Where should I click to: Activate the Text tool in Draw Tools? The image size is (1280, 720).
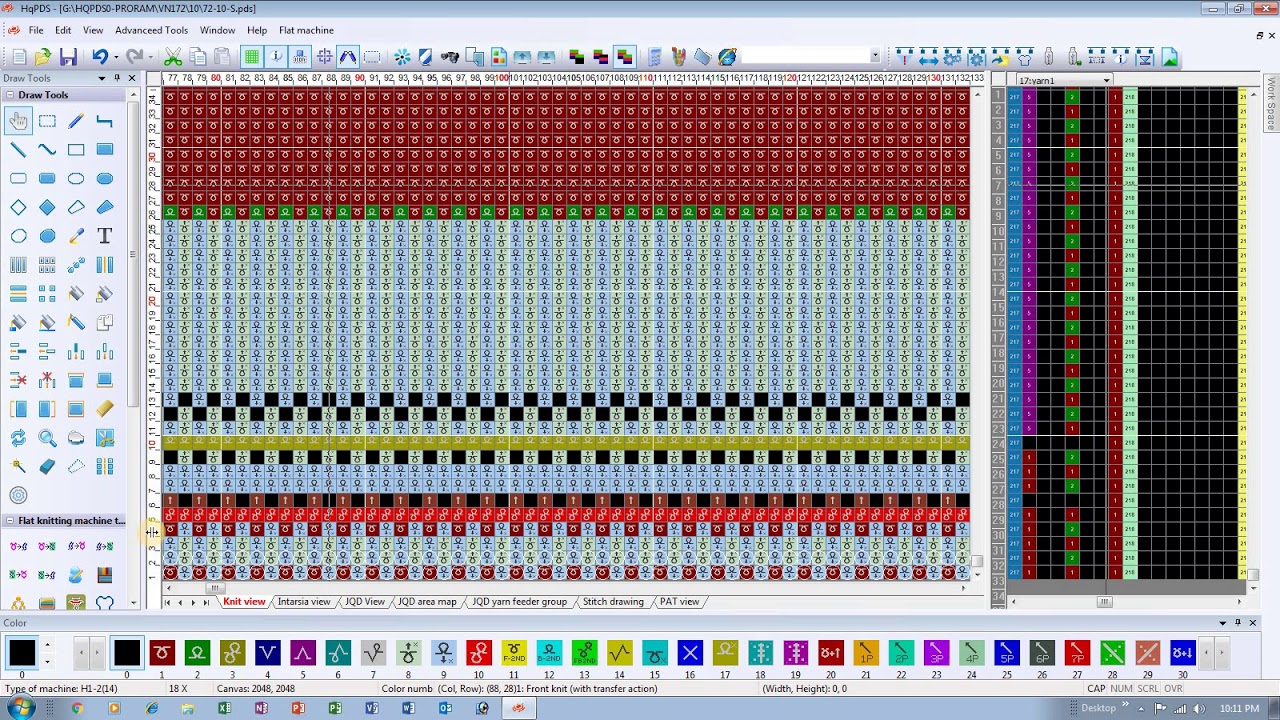click(x=105, y=236)
